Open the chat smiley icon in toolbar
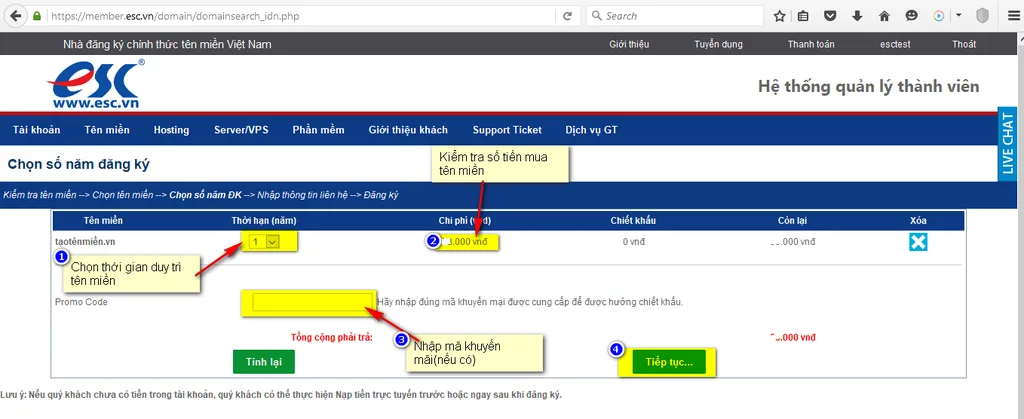Image resolution: width=1024 pixels, height=419 pixels. [x=912, y=16]
